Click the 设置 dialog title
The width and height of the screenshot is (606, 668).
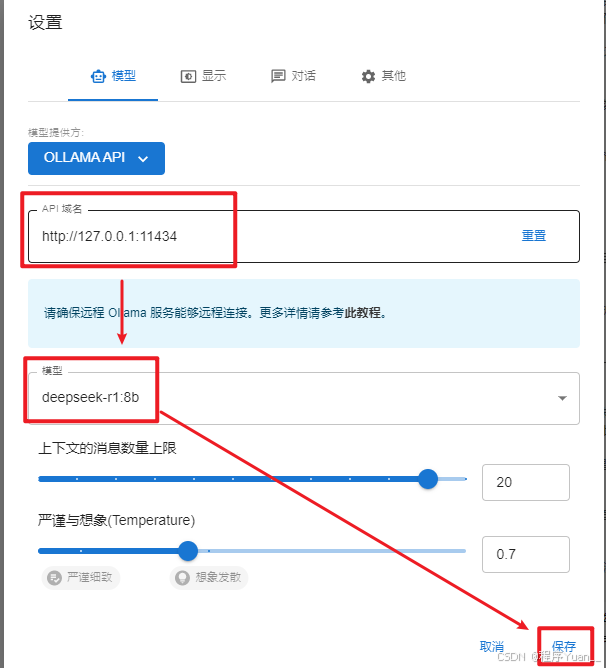tap(45, 22)
